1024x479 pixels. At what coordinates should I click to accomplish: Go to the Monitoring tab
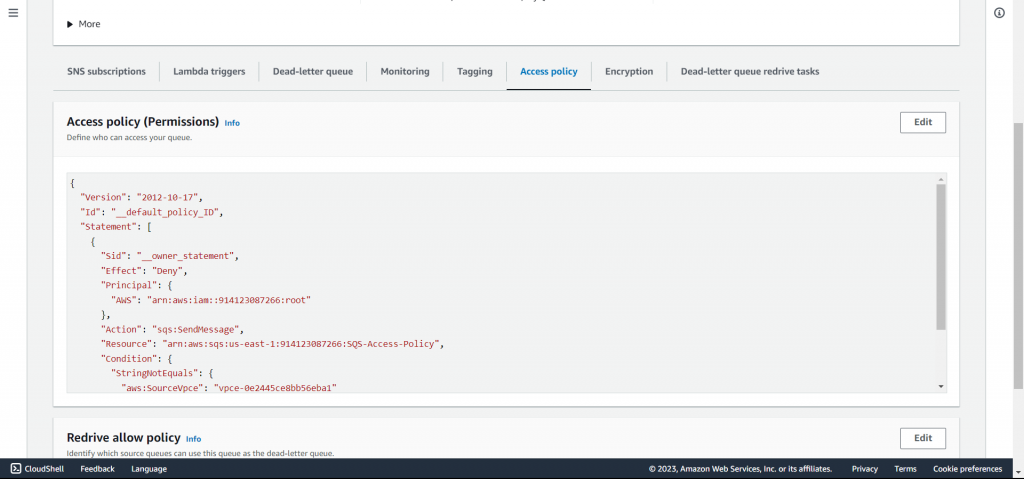click(x=405, y=72)
